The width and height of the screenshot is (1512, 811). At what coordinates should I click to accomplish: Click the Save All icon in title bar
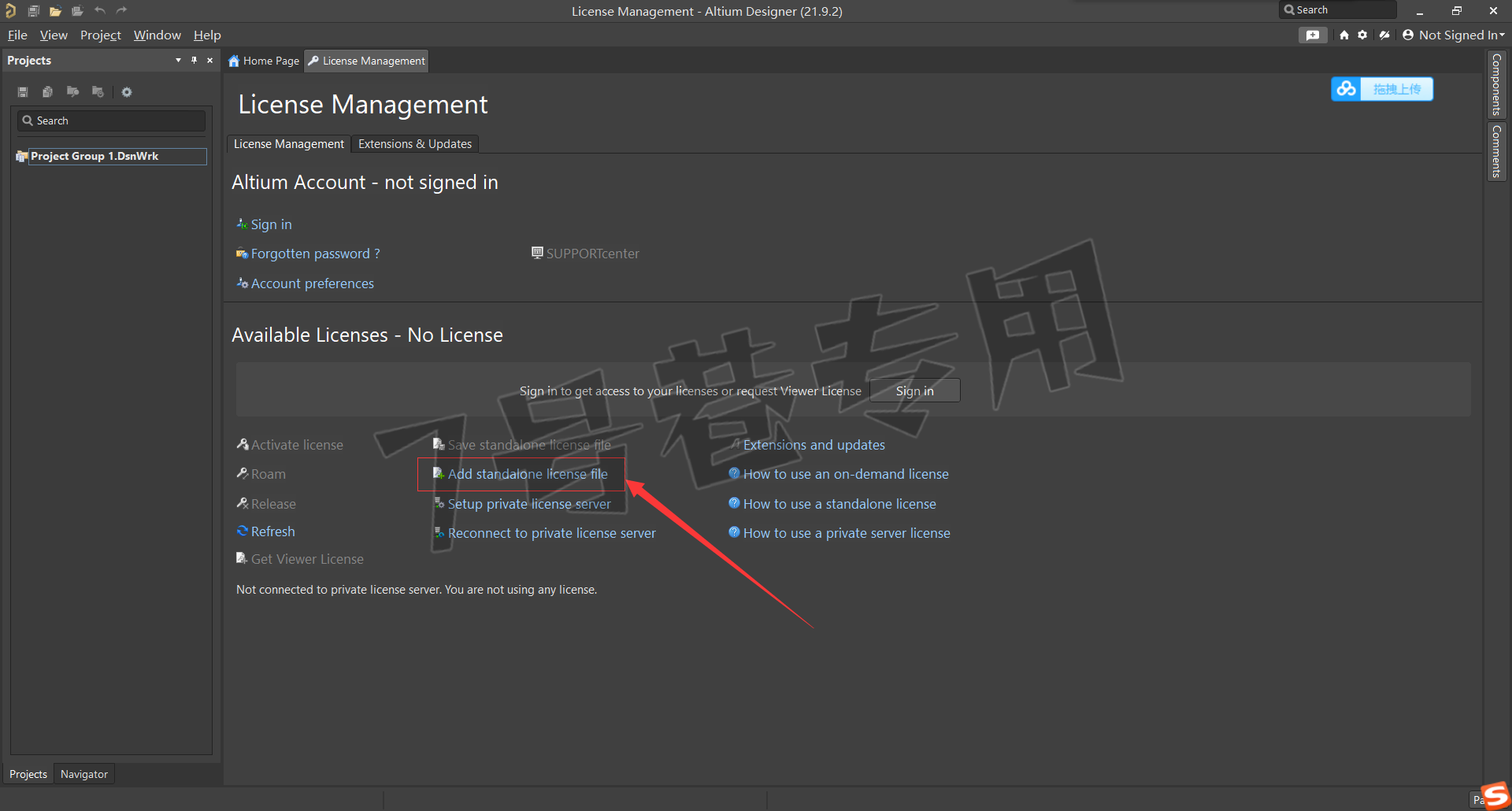click(33, 11)
